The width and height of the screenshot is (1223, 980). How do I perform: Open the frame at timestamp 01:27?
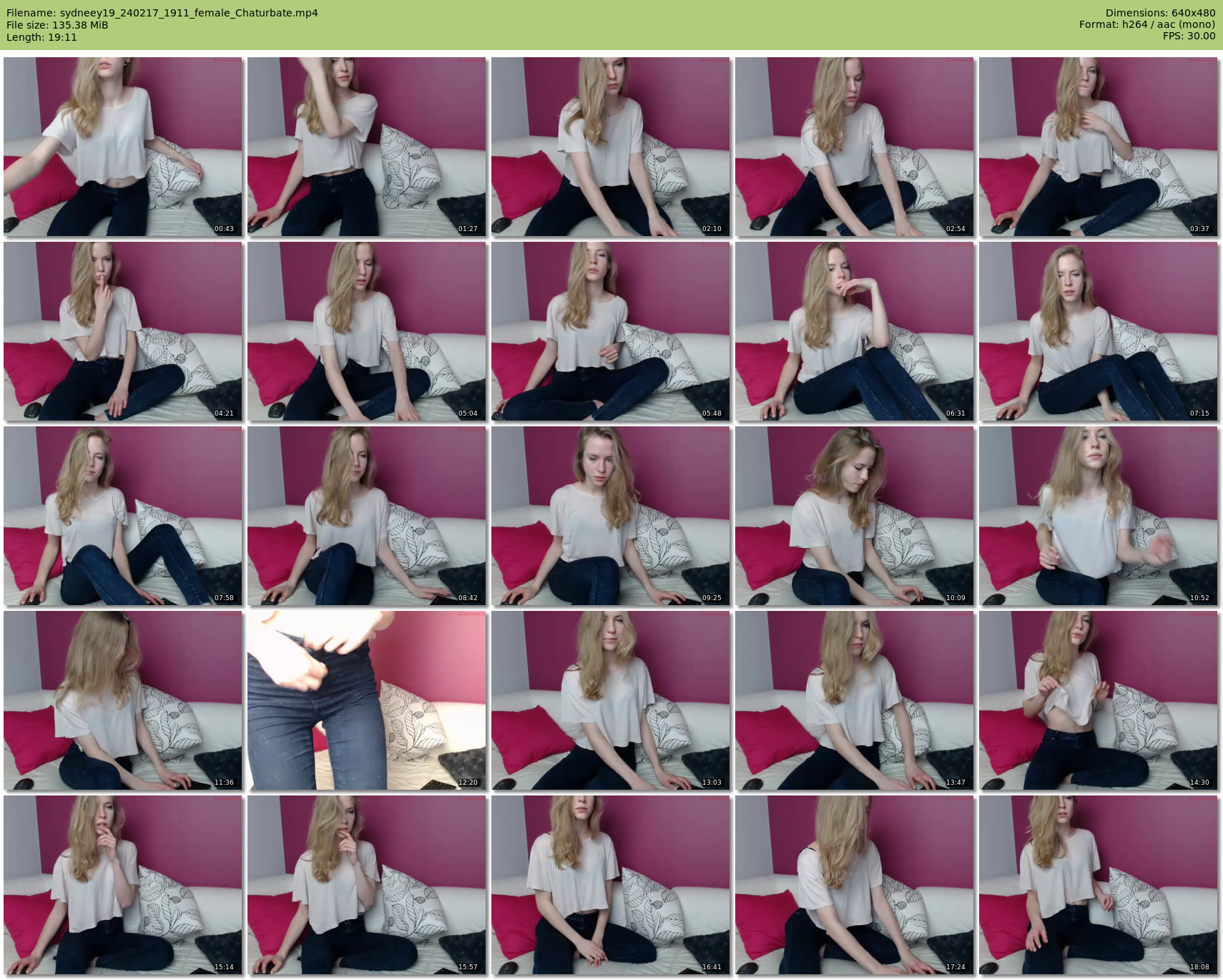click(x=367, y=147)
